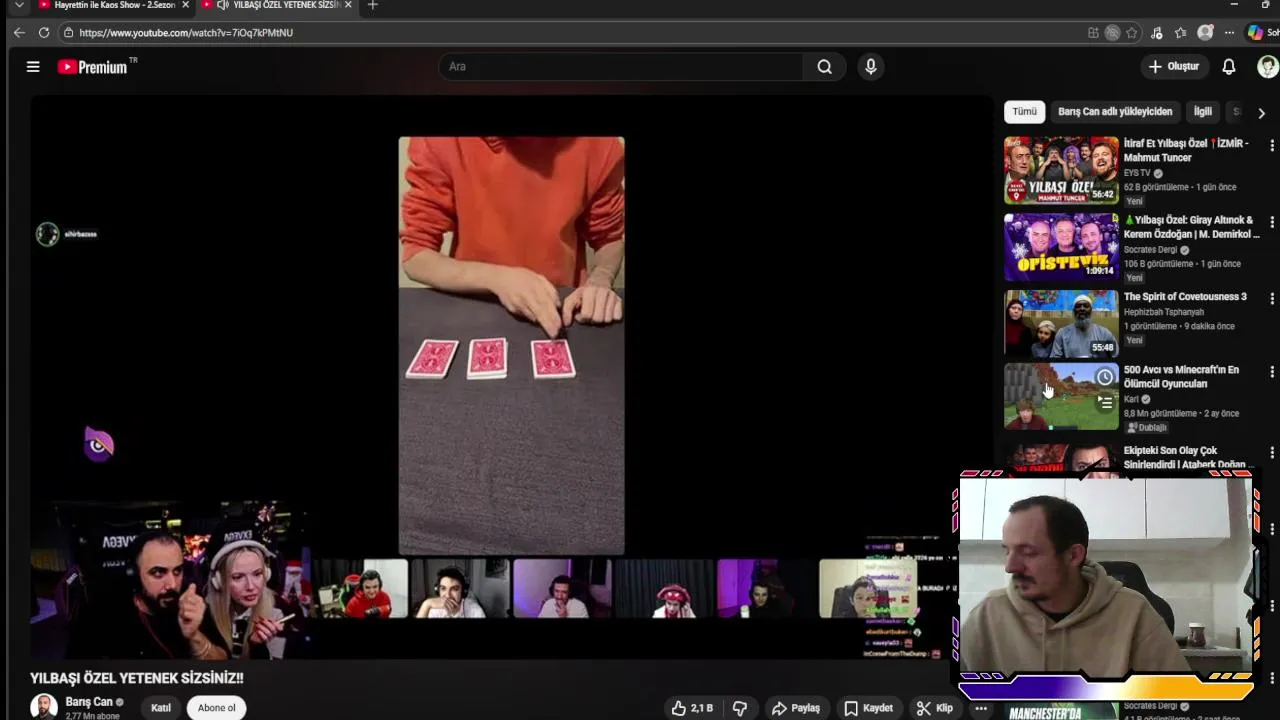Switch to YILBAŞI ÖZEL YETENEK SİZSİNİZ tab
1280x720 pixels.
pos(275,5)
